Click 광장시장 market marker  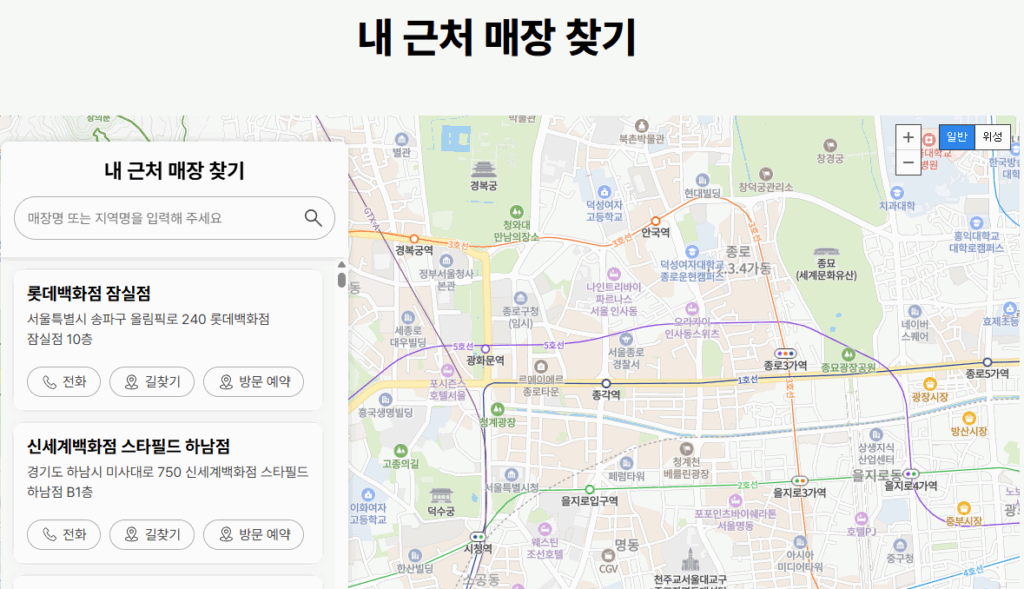[930, 384]
